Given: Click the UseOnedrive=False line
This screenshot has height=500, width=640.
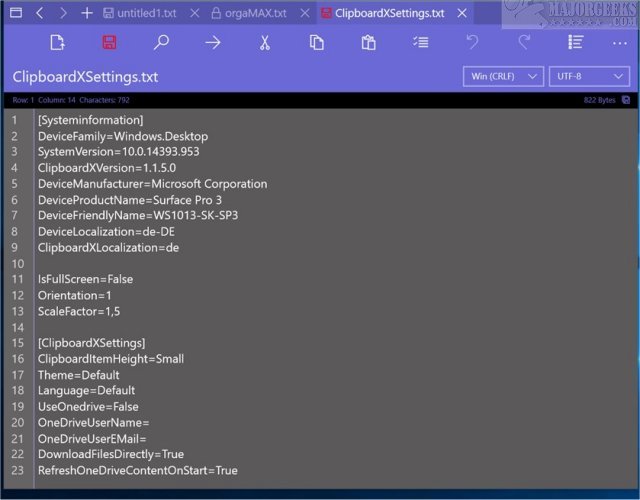Looking at the screenshot, I should pyautogui.click(x=88, y=407).
